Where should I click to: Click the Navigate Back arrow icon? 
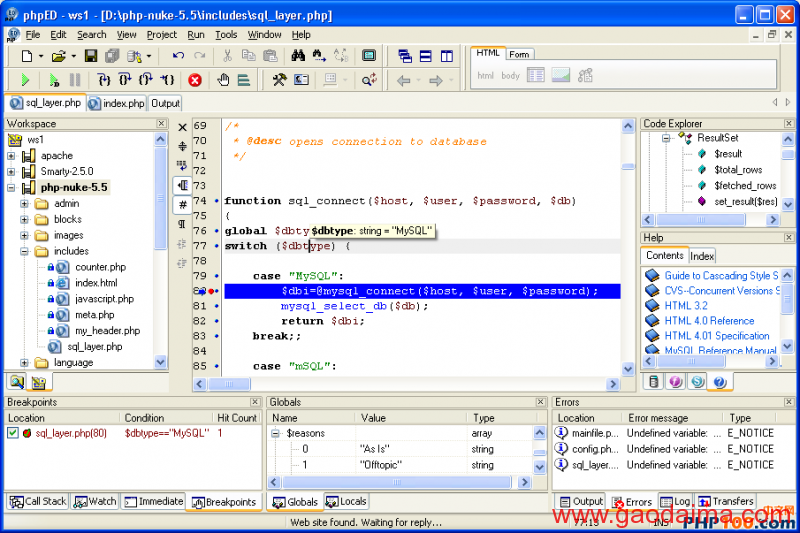pos(404,81)
